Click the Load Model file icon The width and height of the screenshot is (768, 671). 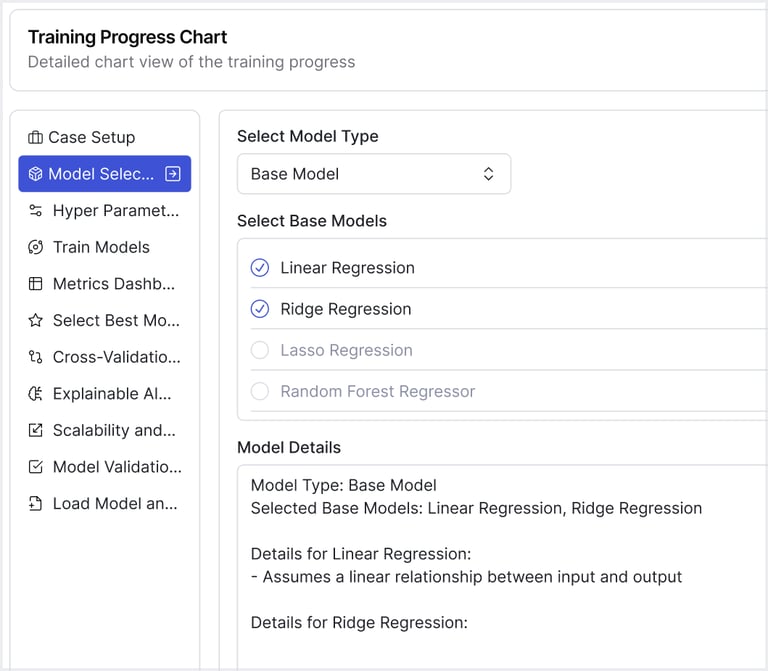tap(36, 504)
